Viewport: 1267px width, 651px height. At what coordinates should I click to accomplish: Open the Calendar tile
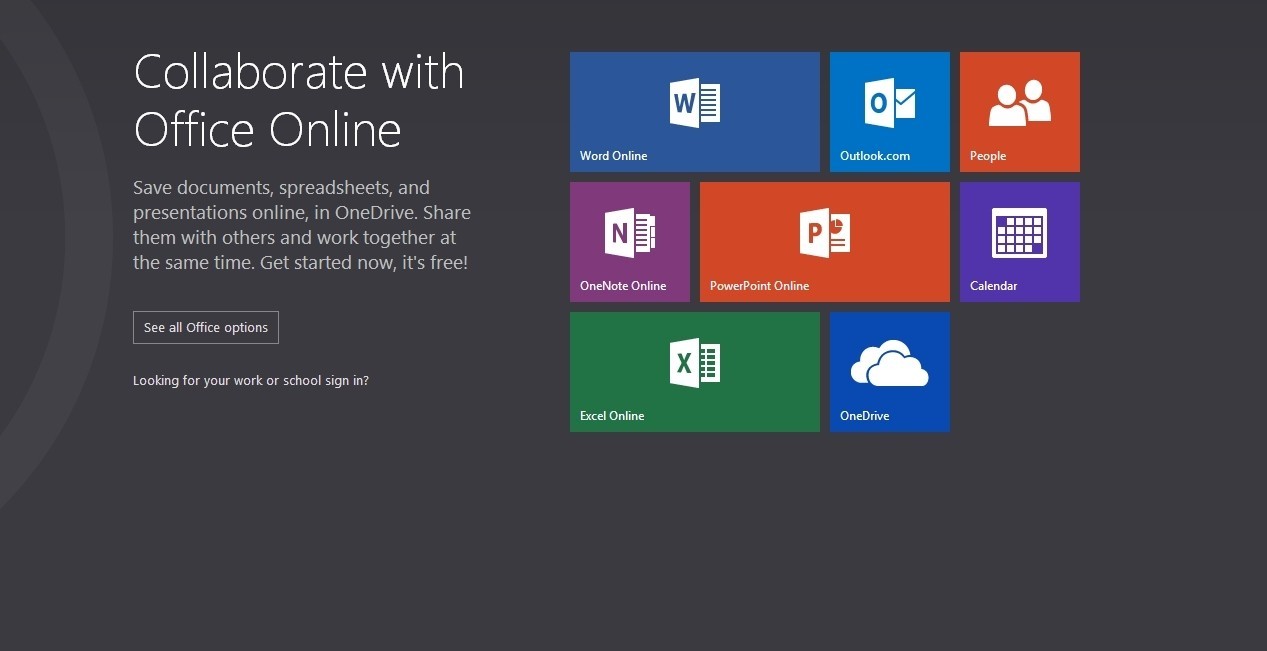click(x=1019, y=241)
